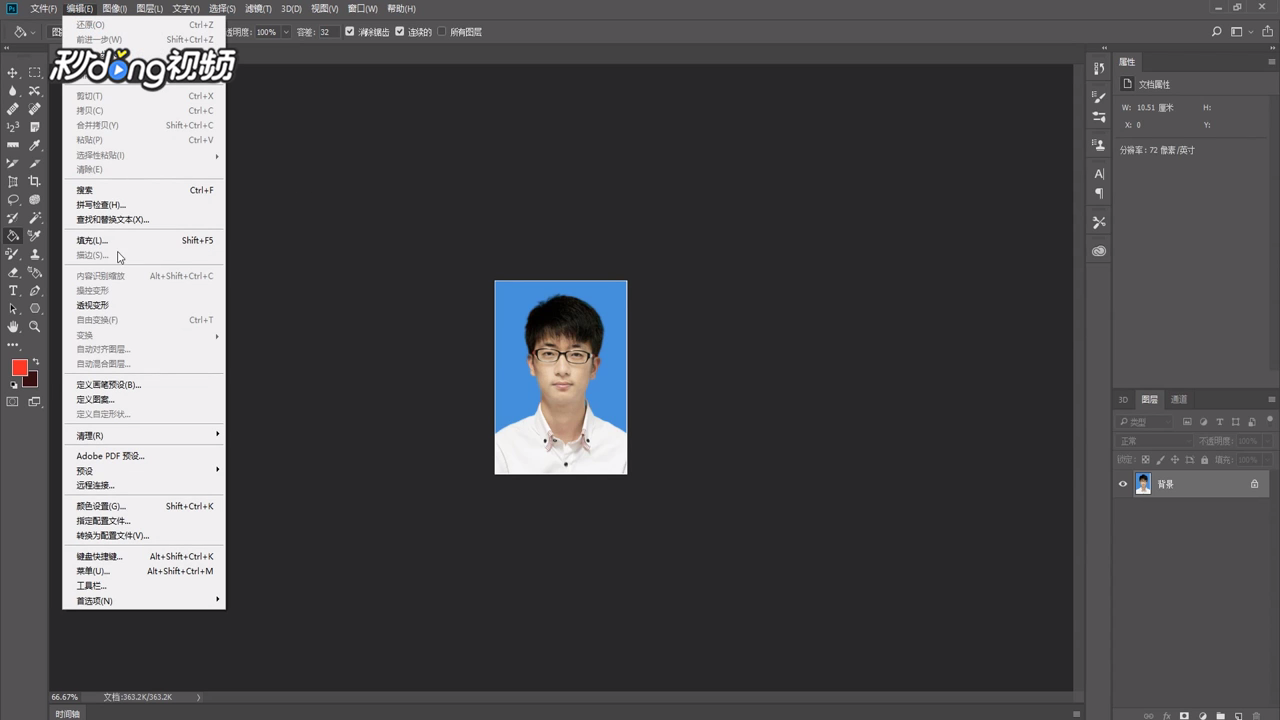1280x720 pixels.
Task: Select the Clone Stamp tool
Action: pyautogui.click(x=34, y=254)
